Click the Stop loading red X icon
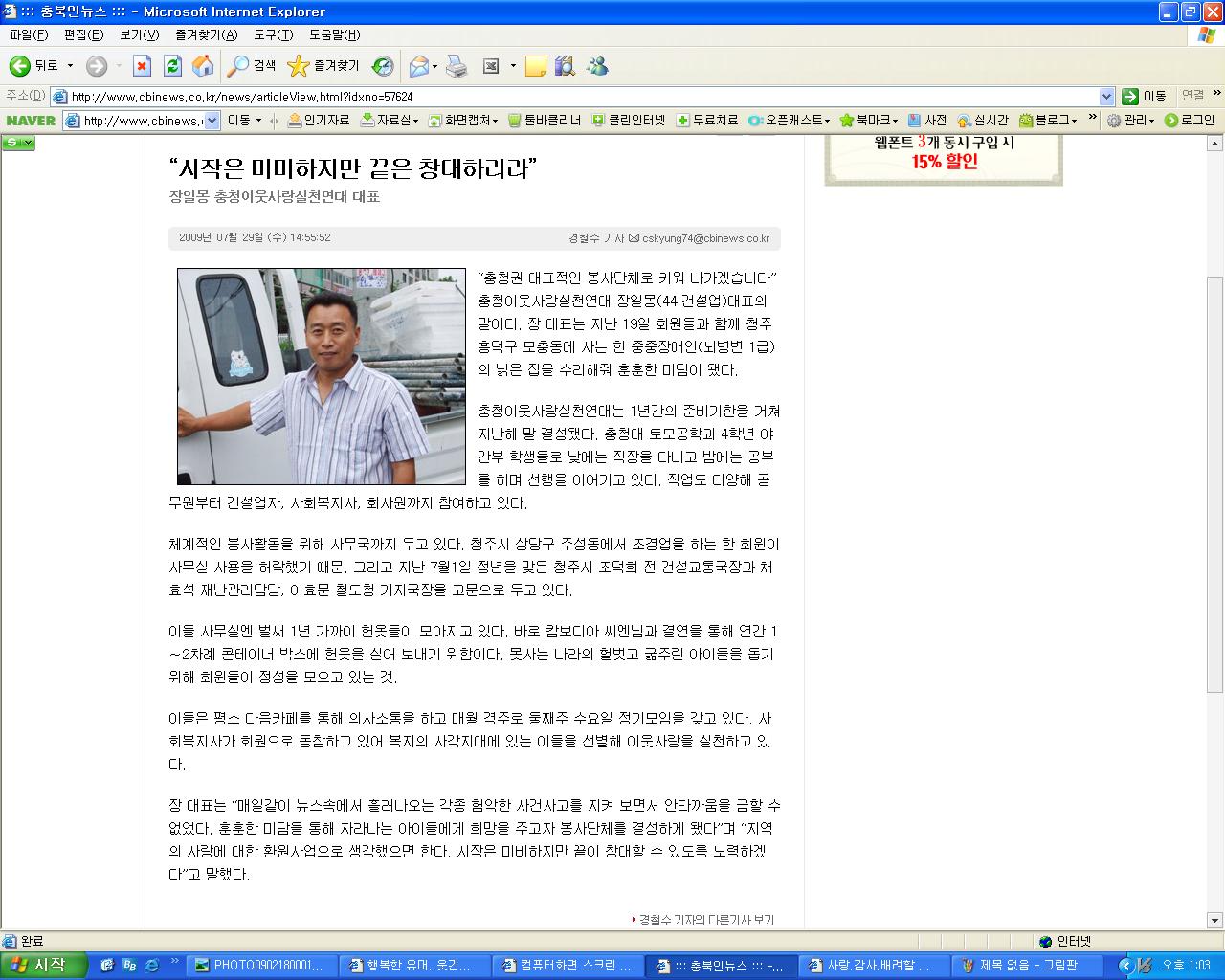The height and width of the screenshot is (980, 1225). (142, 66)
